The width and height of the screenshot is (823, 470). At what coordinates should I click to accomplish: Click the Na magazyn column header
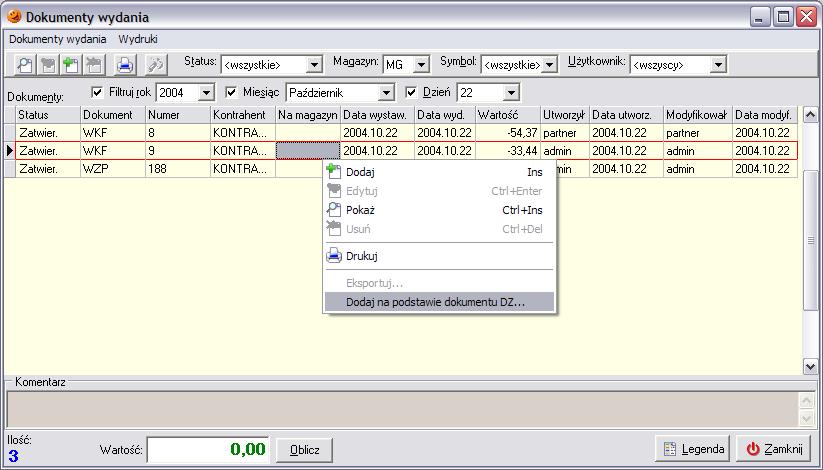click(308, 114)
